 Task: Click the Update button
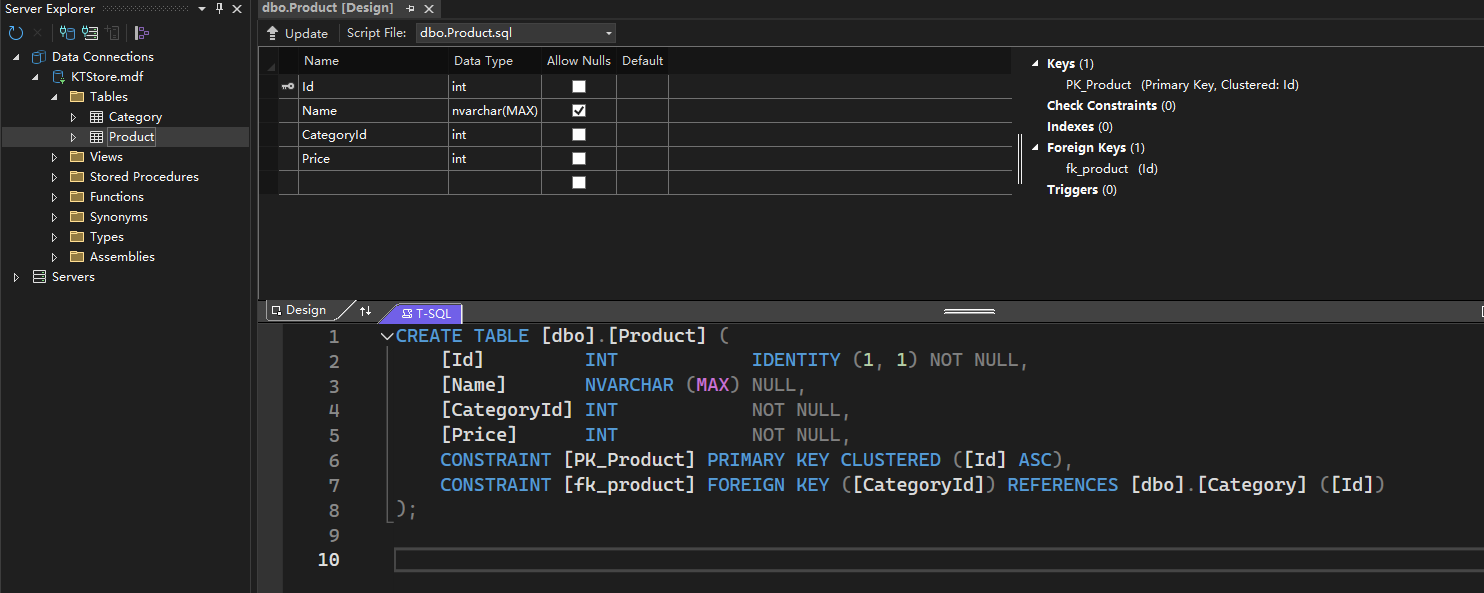click(x=297, y=33)
